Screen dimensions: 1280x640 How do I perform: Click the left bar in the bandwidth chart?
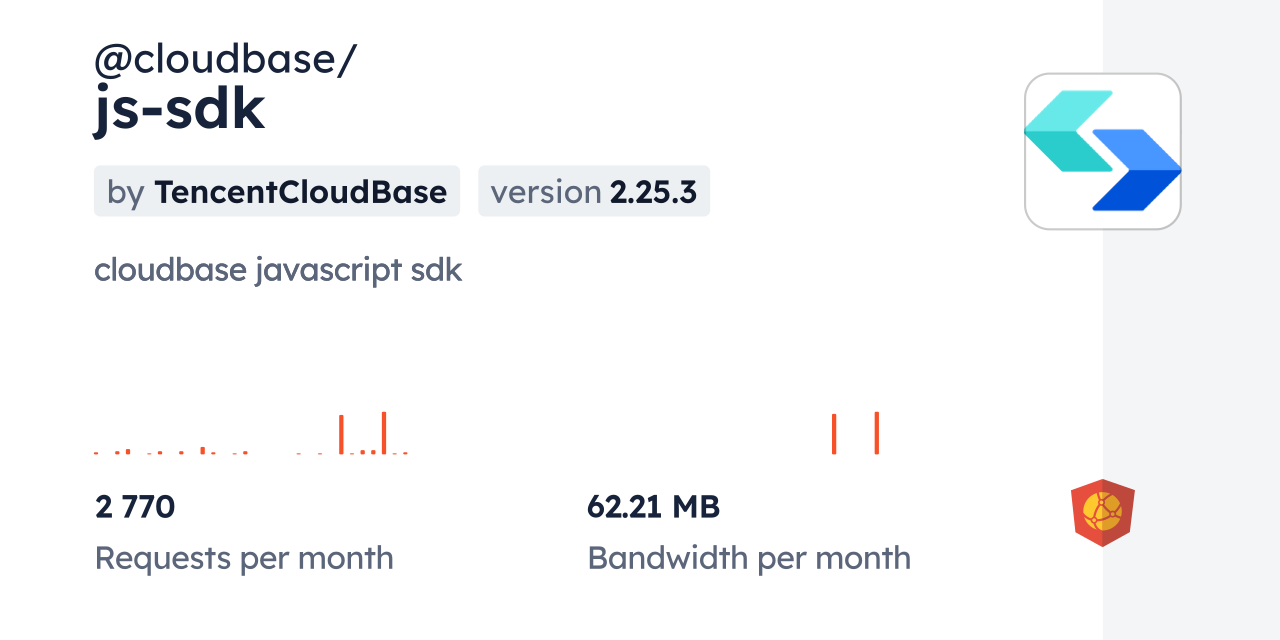point(834,434)
